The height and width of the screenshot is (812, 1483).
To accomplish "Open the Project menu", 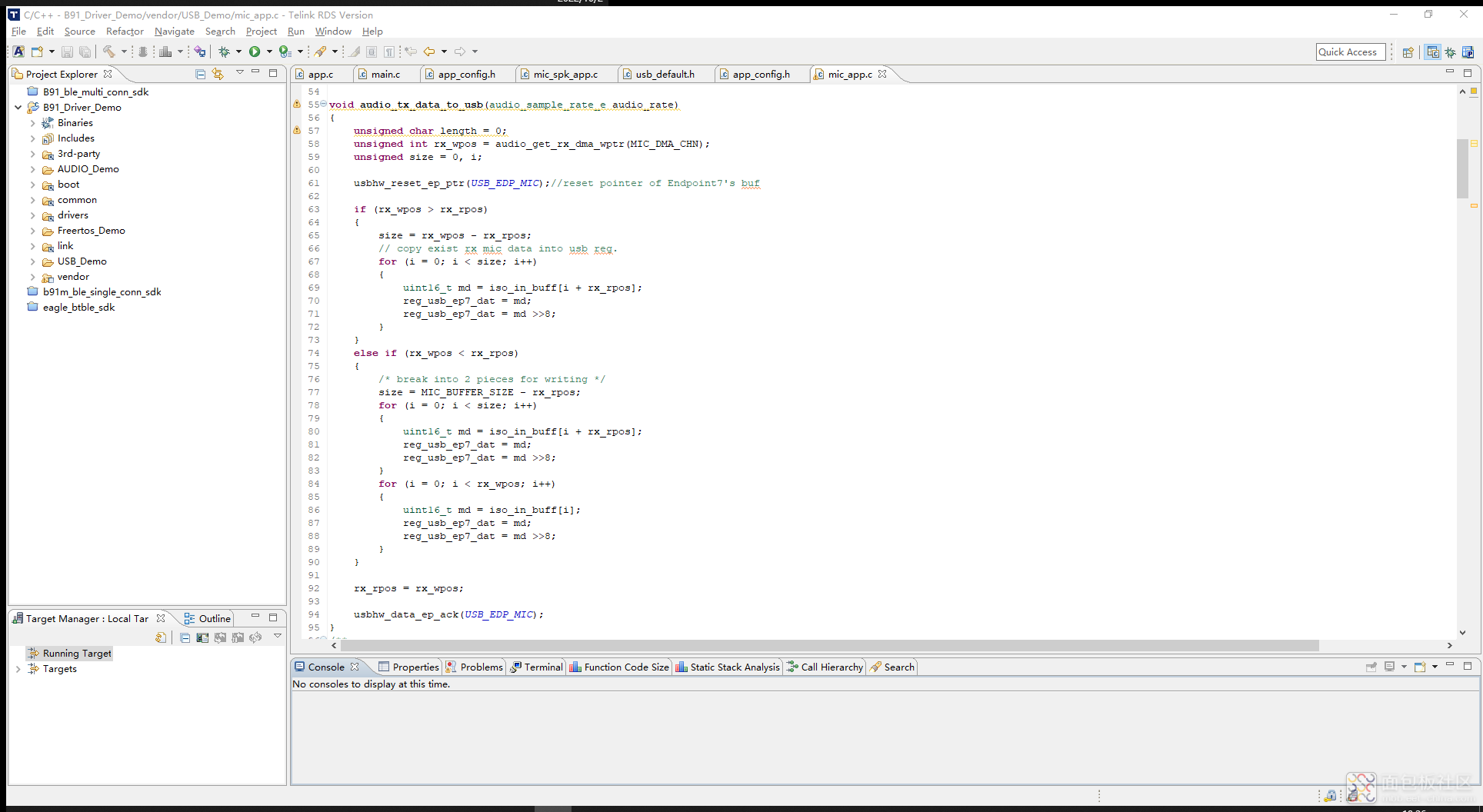I will coord(262,32).
